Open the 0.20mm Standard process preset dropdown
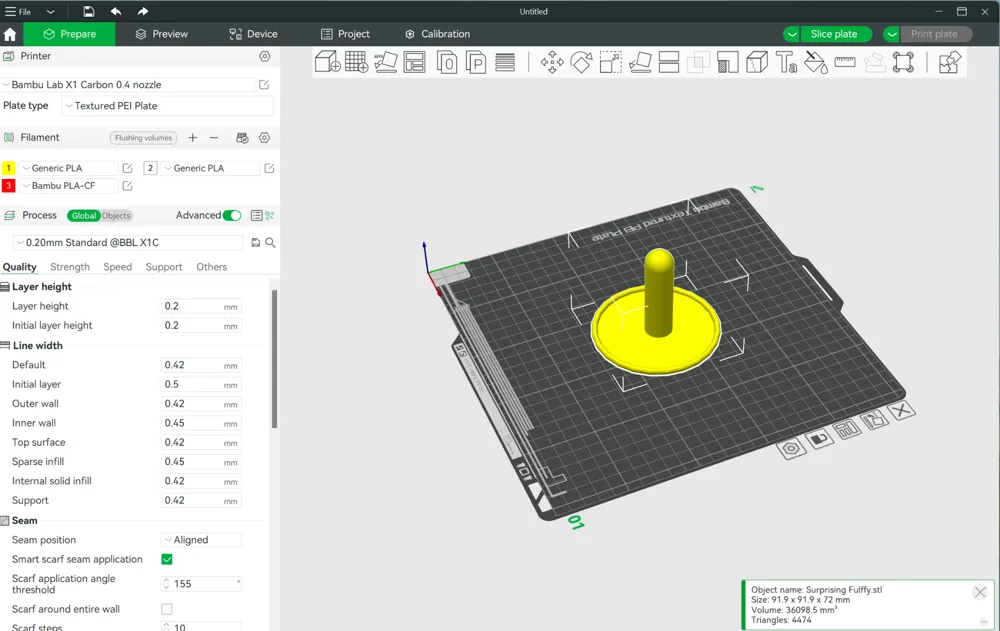 pyautogui.click(x=128, y=242)
